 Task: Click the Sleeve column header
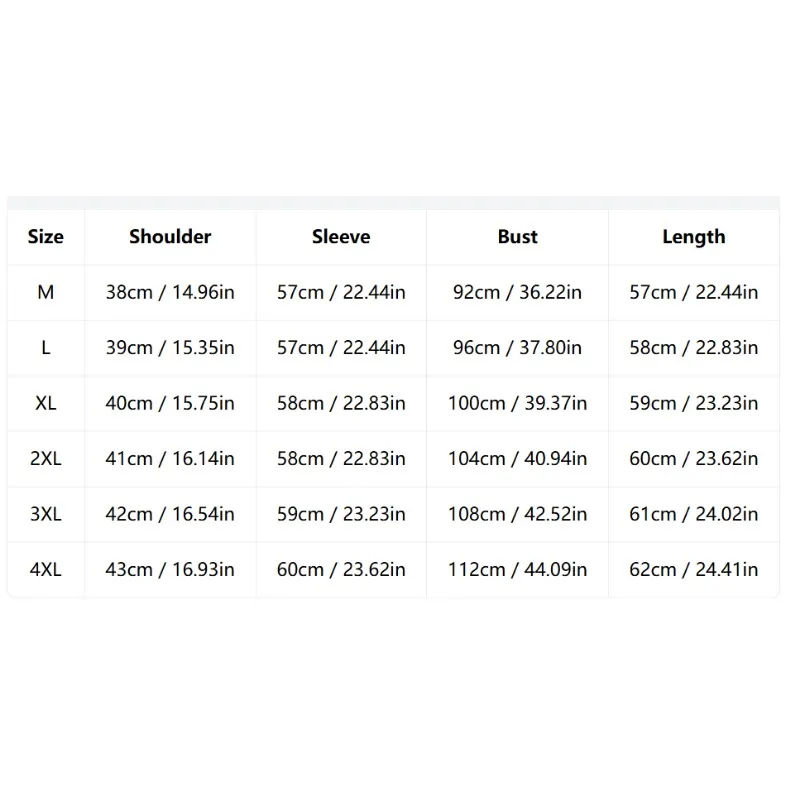pos(341,237)
